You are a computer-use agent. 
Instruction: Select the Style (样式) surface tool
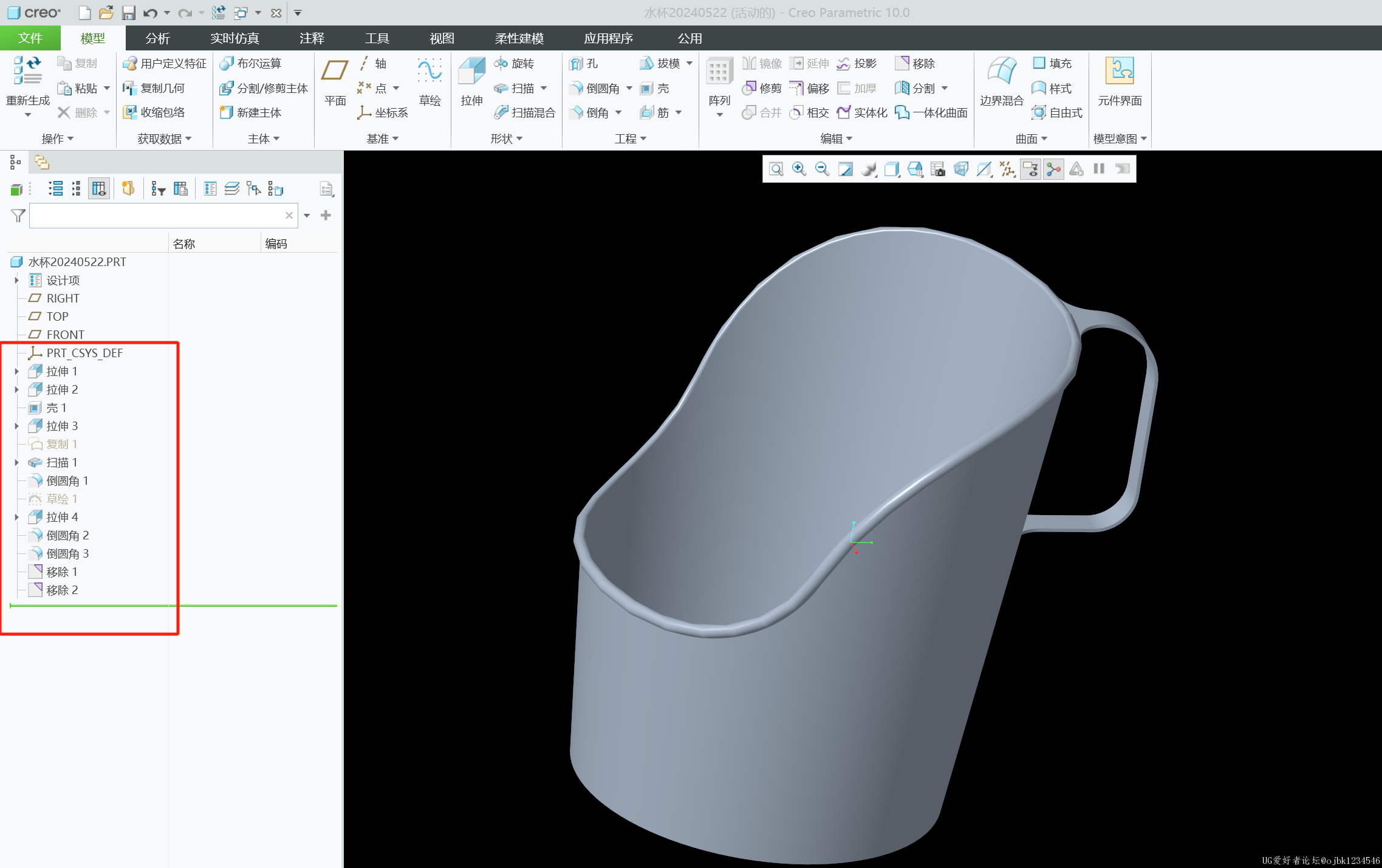click(x=1052, y=89)
